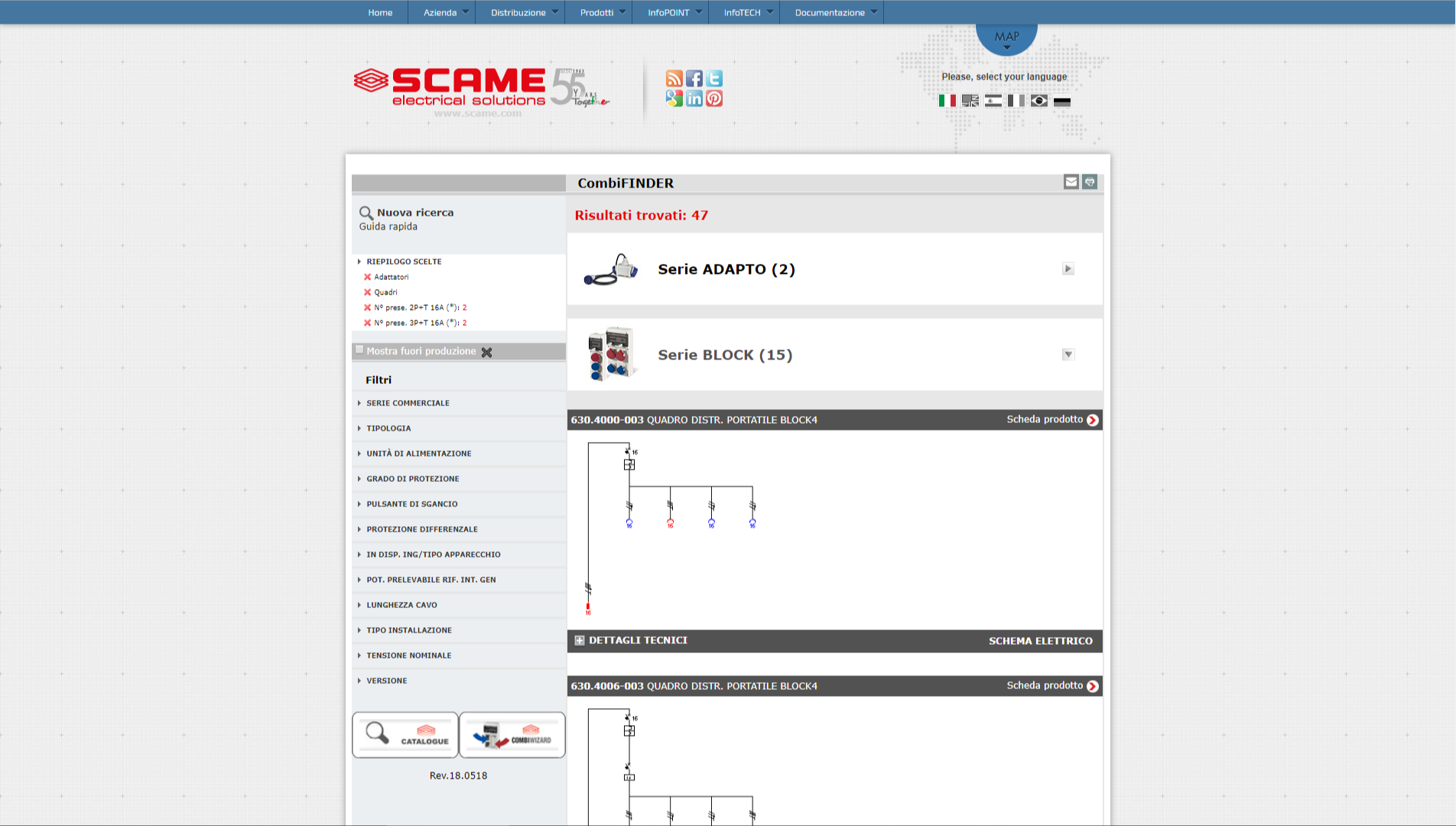
Task: Remove the Quadri choice with red X
Action: pos(367,292)
